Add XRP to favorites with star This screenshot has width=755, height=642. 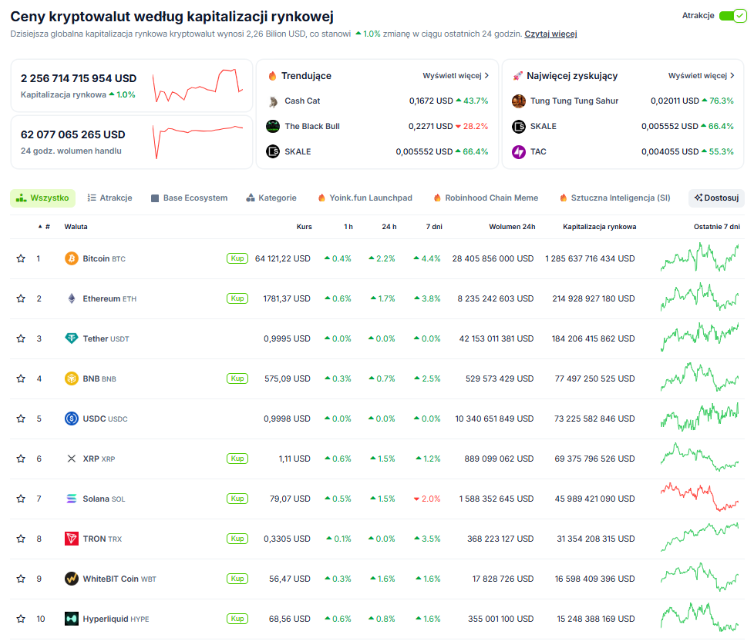click(21, 459)
